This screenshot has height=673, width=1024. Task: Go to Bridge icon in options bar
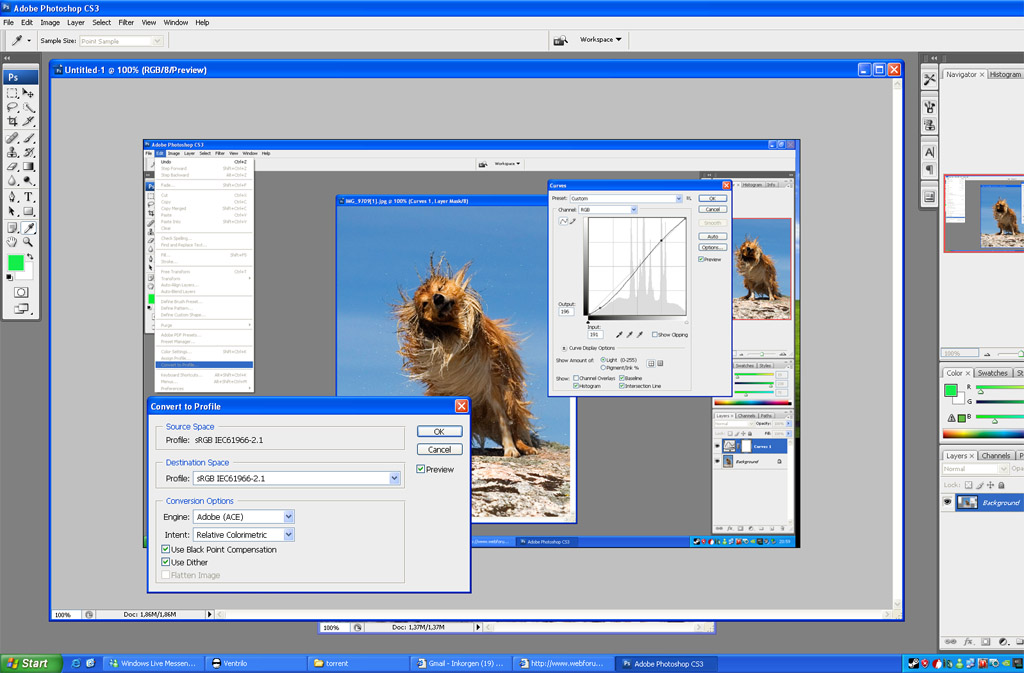(560, 40)
